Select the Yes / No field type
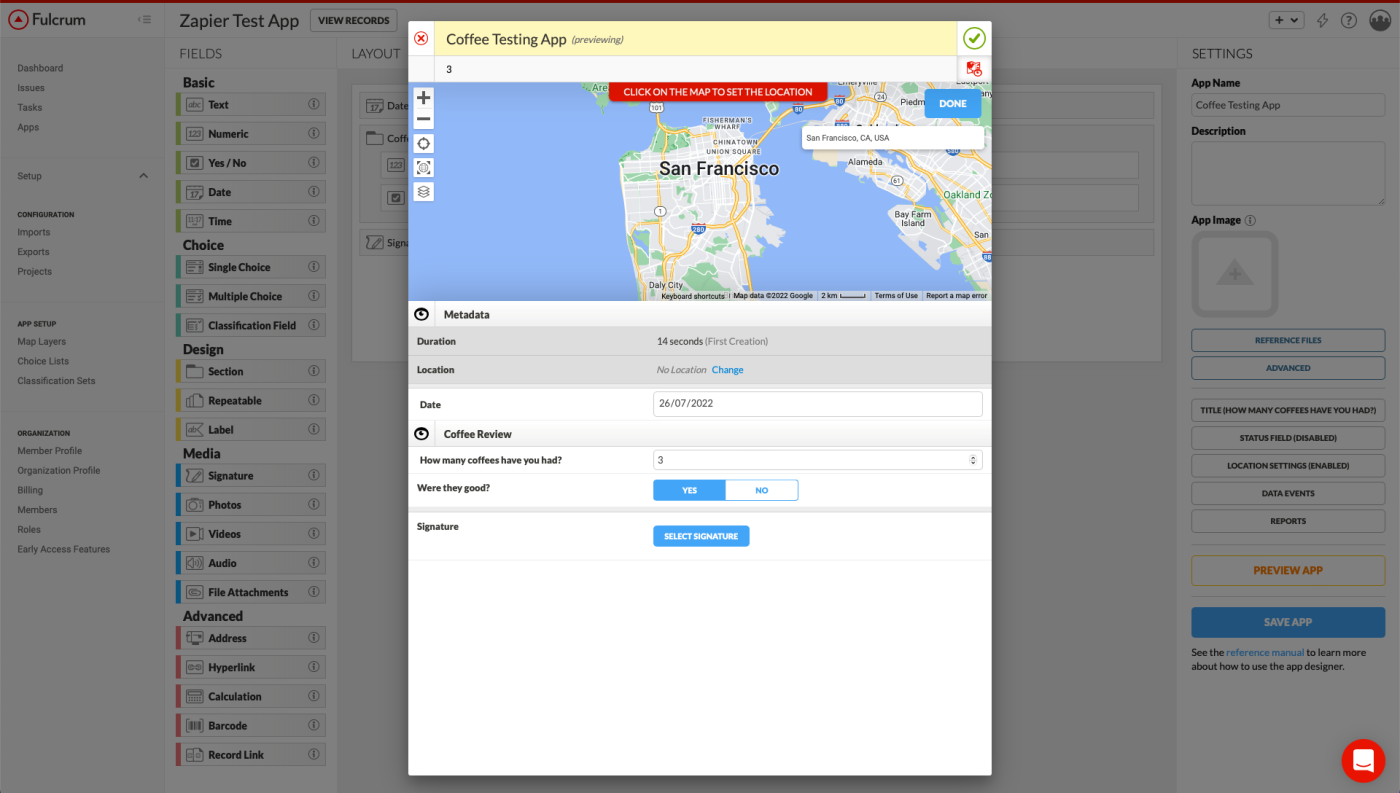Screen dimensions: 1400x793 pos(251,162)
